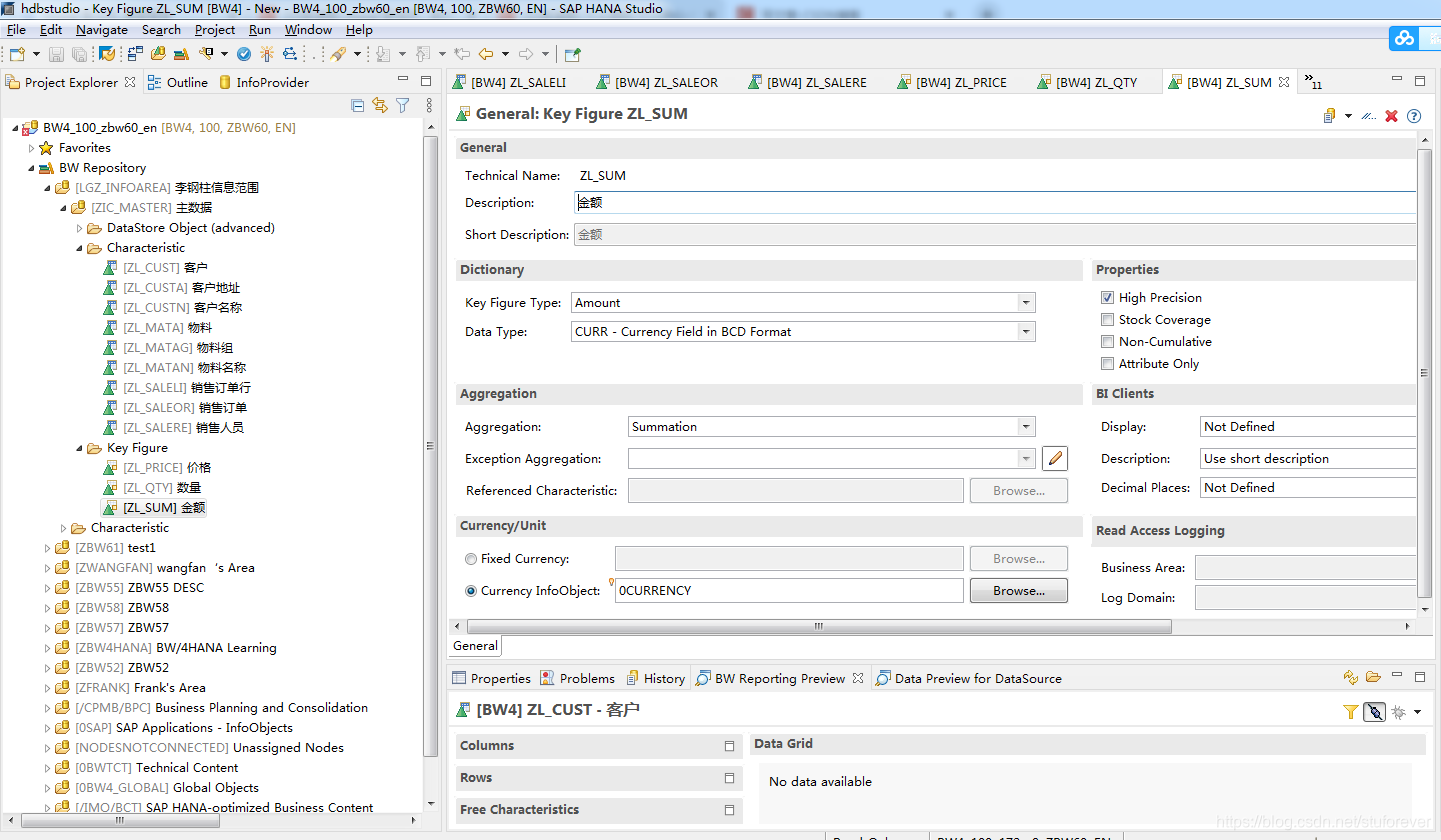Switch to the Outline view tab
The width and height of the screenshot is (1441, 840).
tap(177, 82)
